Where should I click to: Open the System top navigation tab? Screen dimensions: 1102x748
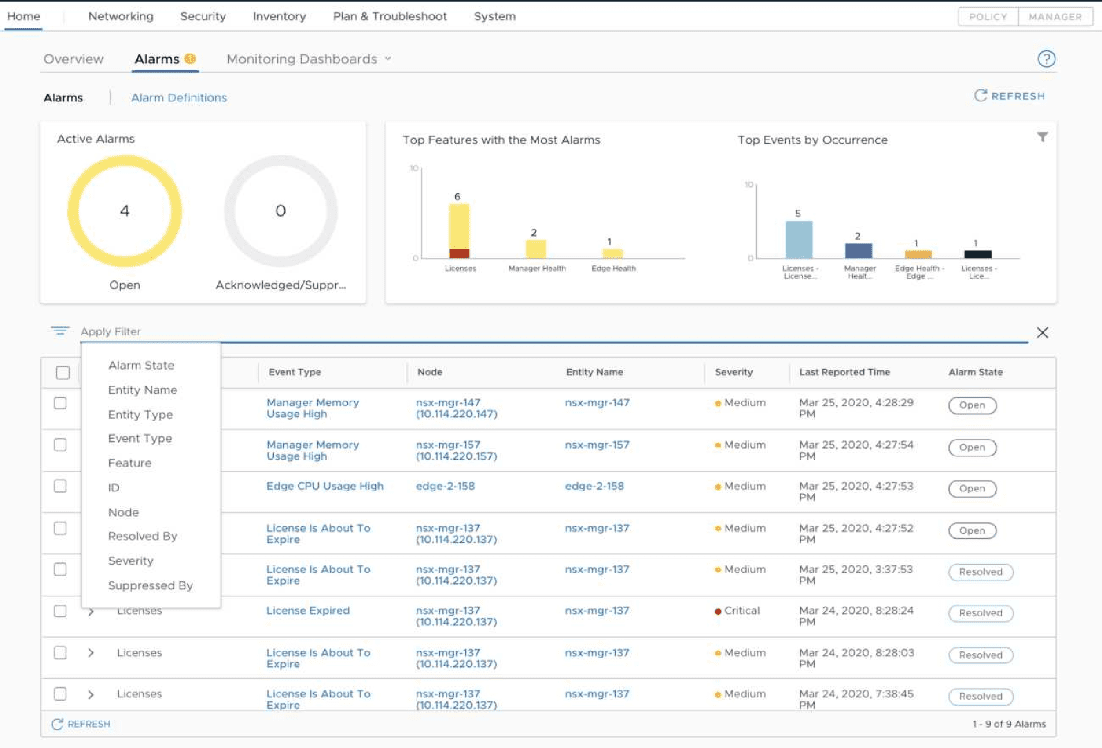pyautogui.click(x=495, y=16)
